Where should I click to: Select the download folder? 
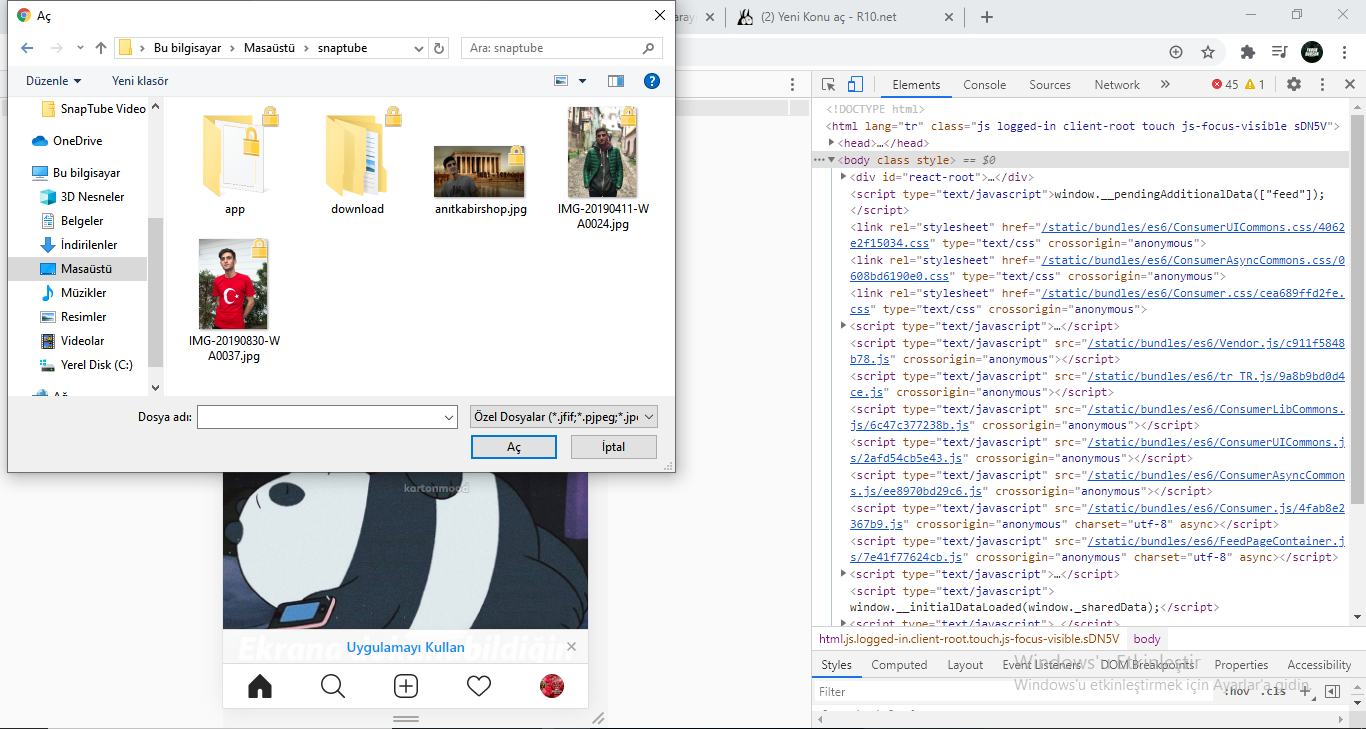click(x=358, y=164)
